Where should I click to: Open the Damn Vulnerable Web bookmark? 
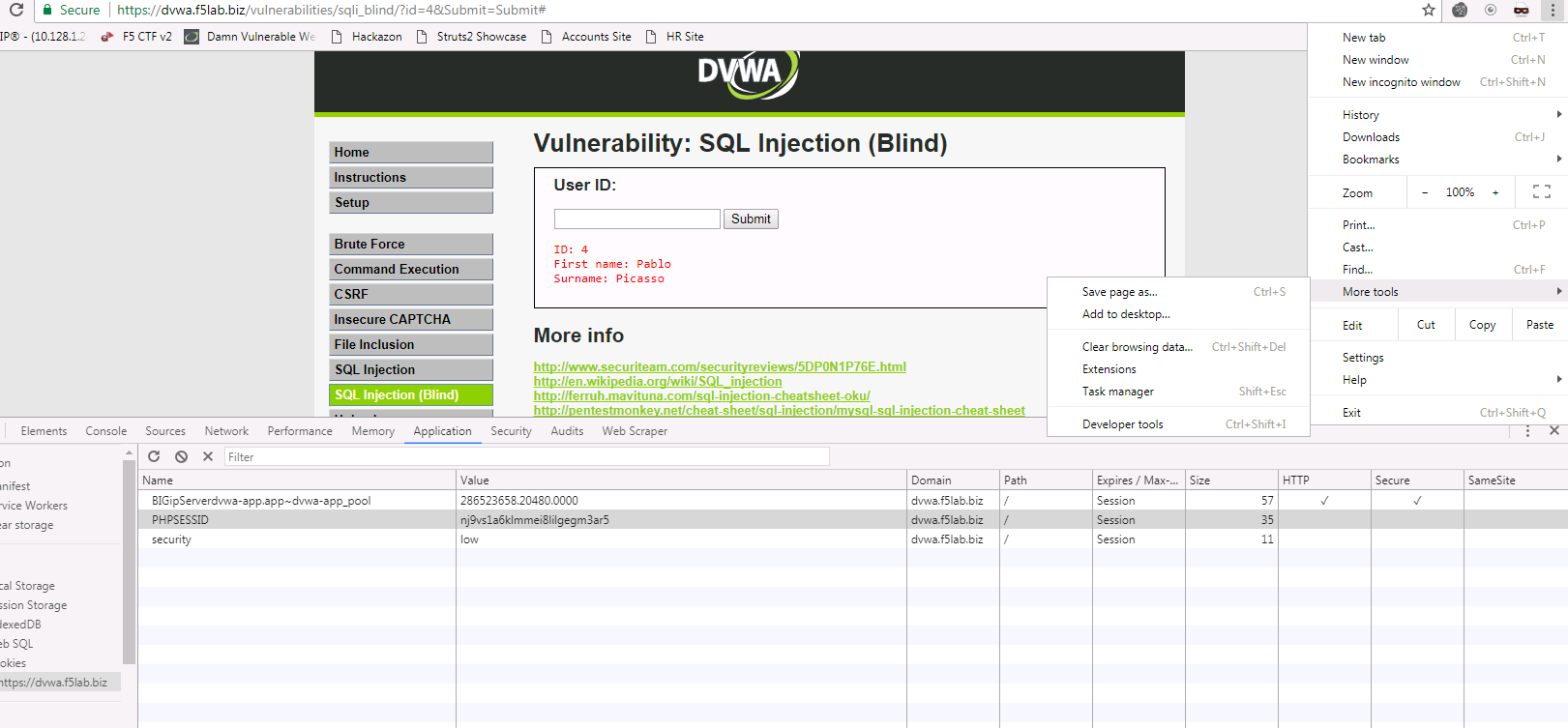(251, 37)
